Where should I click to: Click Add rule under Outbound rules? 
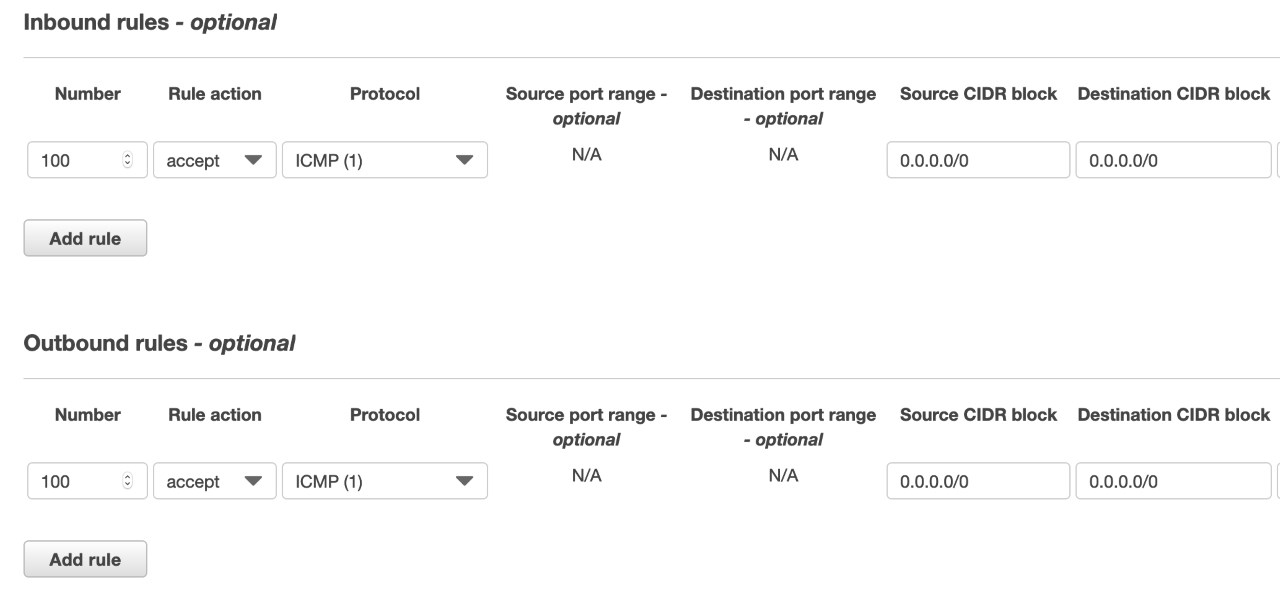(85, 559)
